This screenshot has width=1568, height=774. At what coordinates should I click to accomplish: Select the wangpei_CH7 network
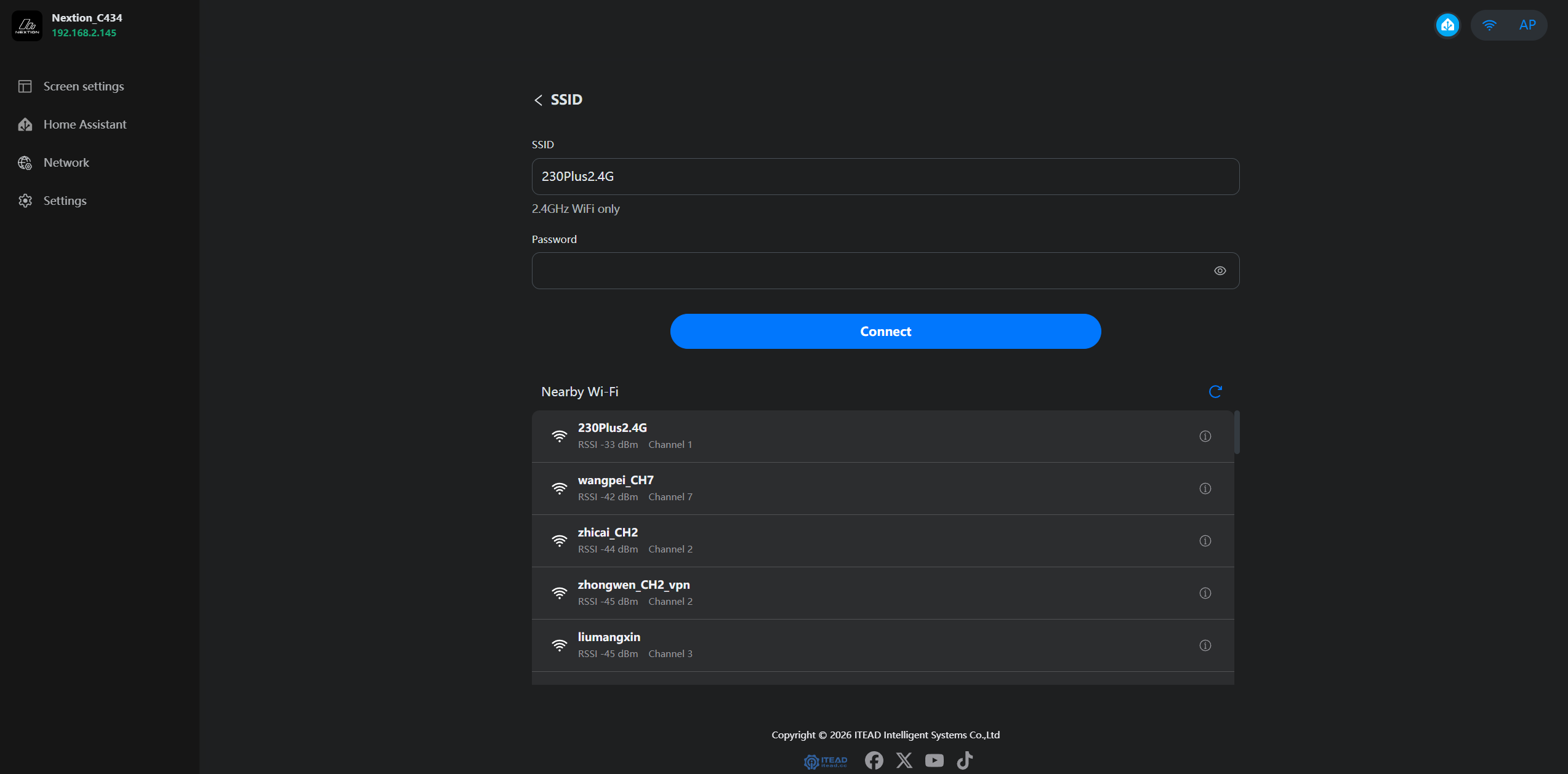(883, 489)
